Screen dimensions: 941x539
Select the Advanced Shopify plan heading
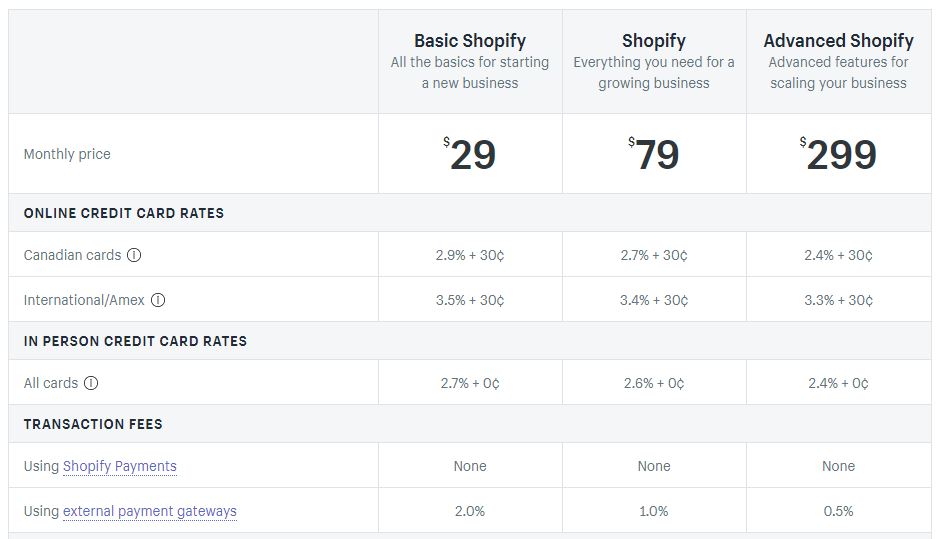click(x=838, y=41)
